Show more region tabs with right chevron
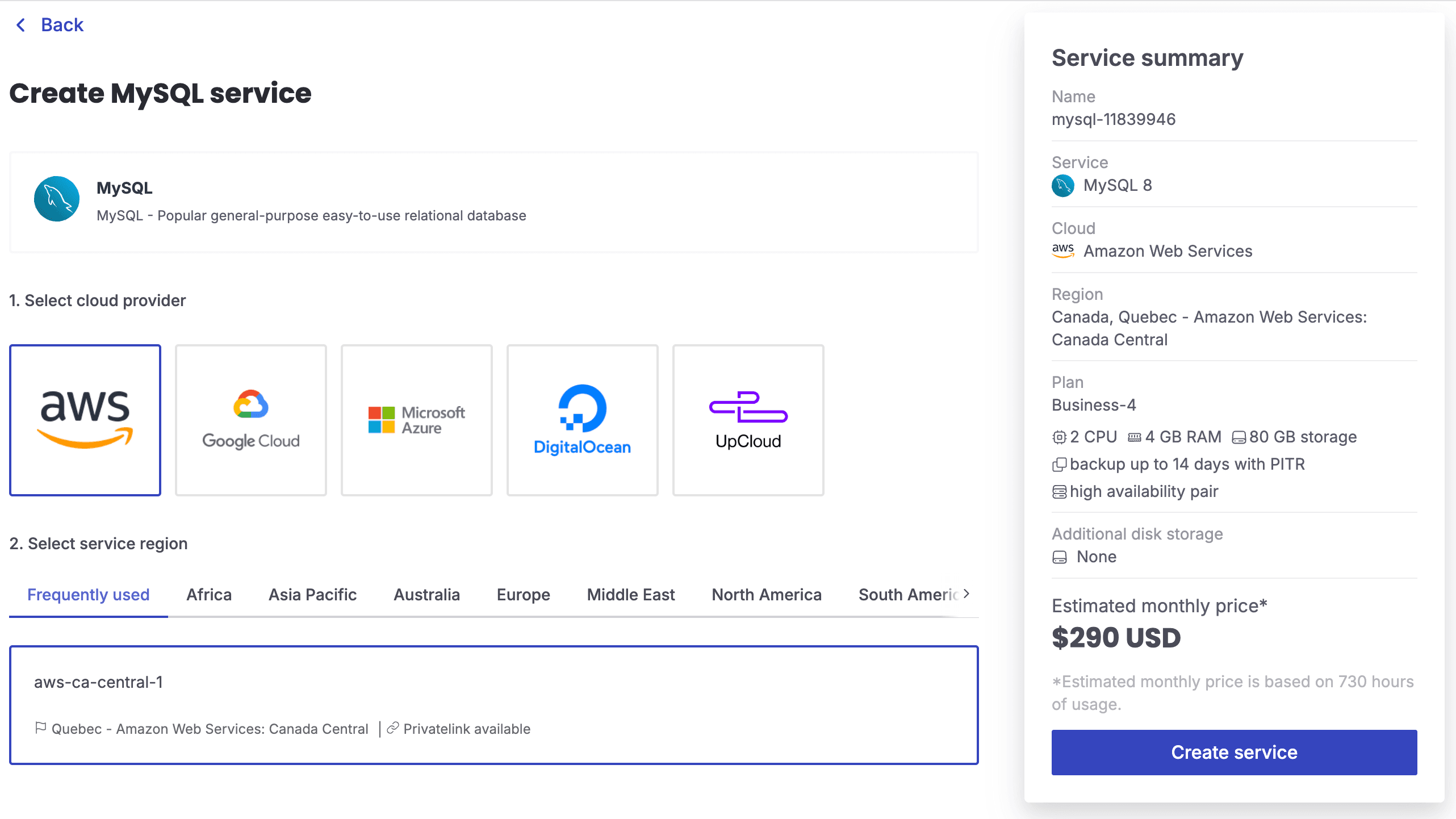Viewport: 1456px width, 819px height. (x=967, y=594)
